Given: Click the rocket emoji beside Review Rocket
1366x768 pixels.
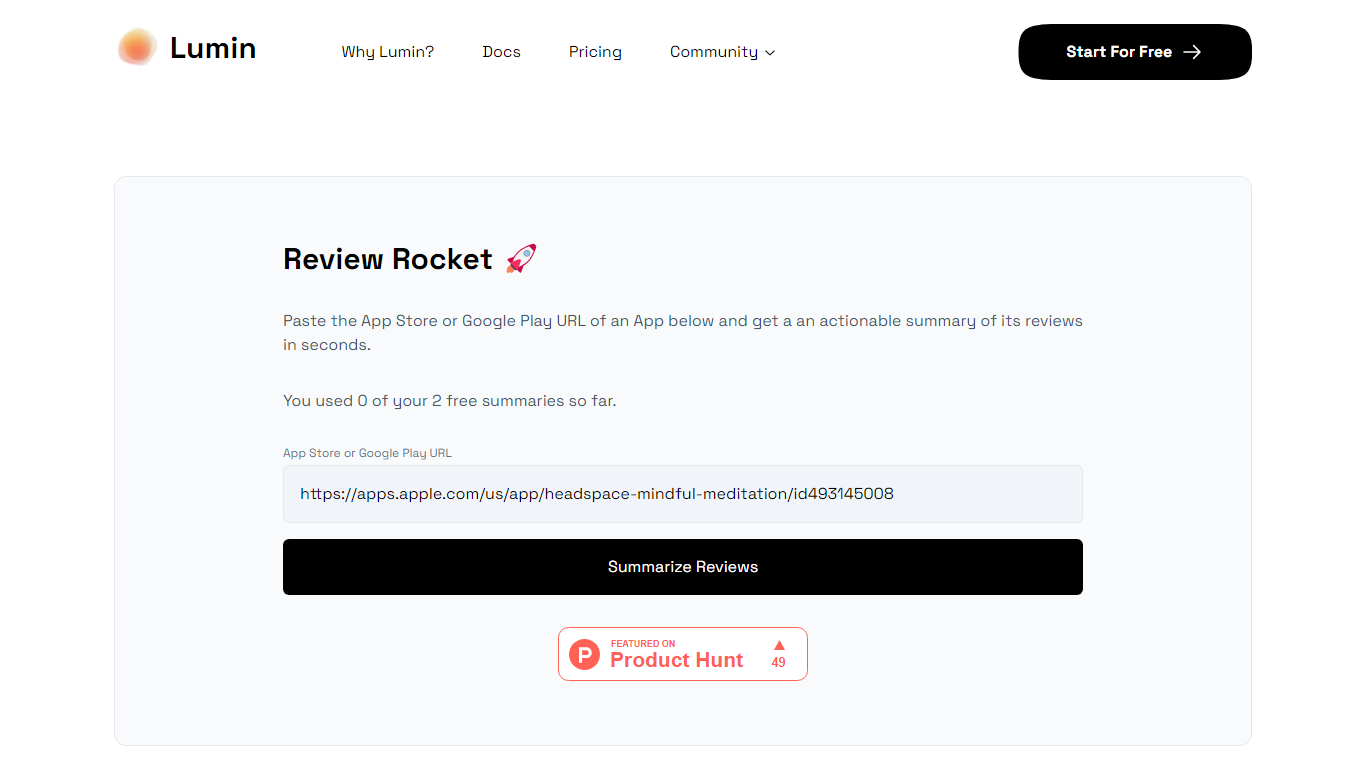Looking at the screenshot, I should tap(521, 259).
